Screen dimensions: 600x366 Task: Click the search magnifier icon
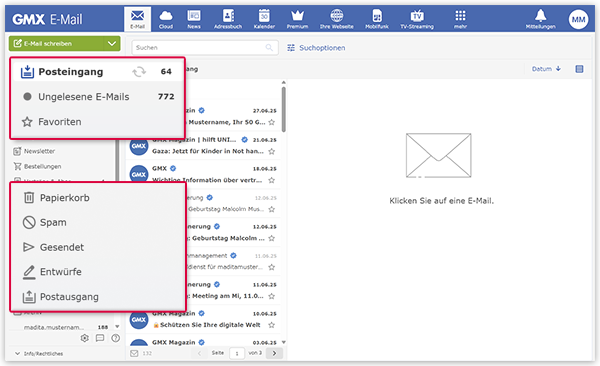coord(269,47)
